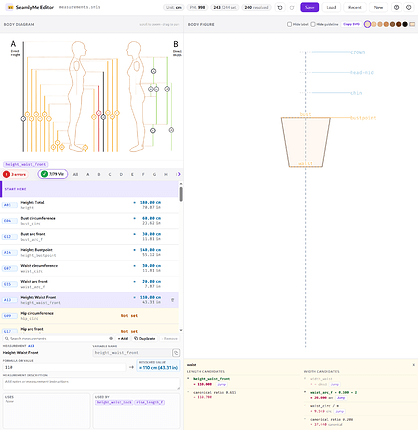Close the waist candidates panel

[414, 365]
